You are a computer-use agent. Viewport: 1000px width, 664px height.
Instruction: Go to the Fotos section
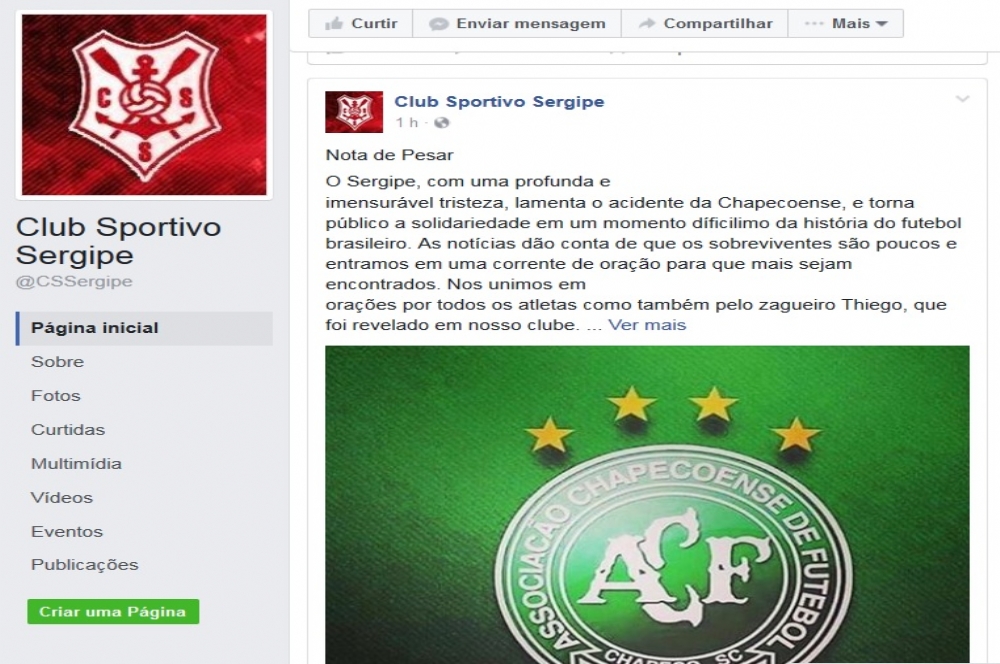(55, 395)
